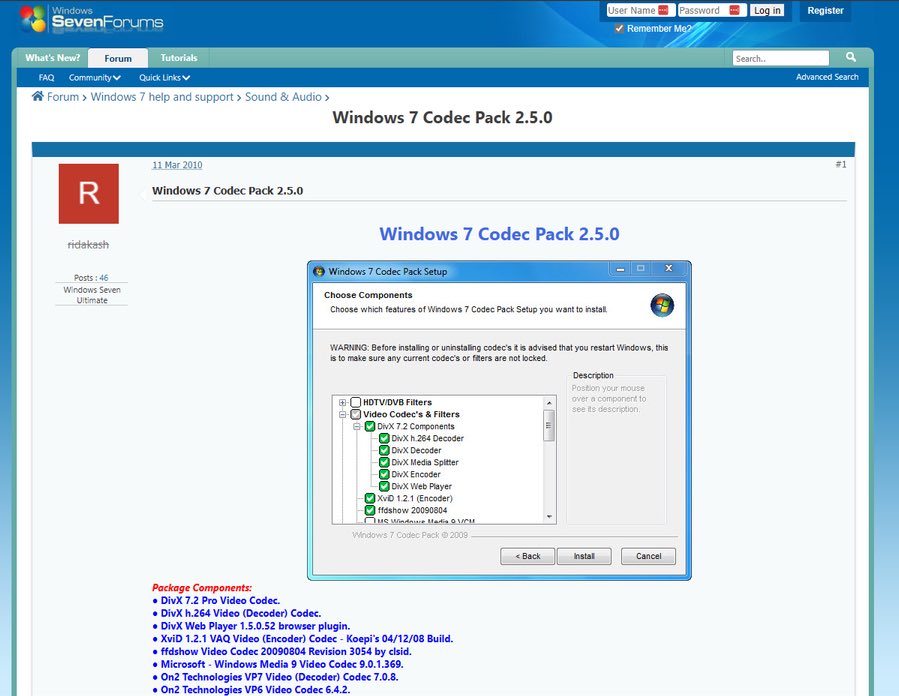Uncheck DivX h.264 Decoder checkbox
This screenshot has width=899, height=696.
point(384,438)
